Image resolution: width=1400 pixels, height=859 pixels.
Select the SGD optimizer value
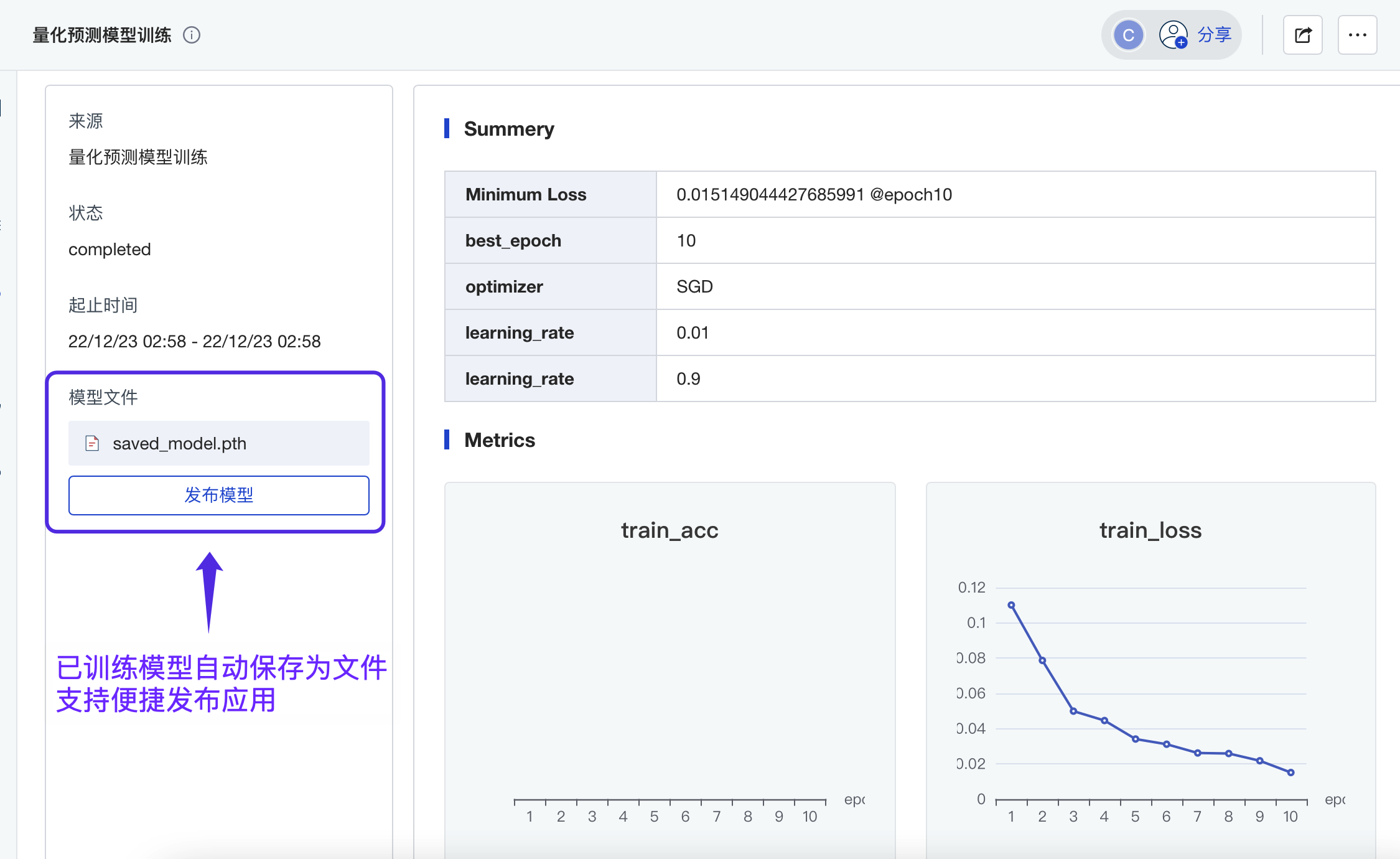695,286
